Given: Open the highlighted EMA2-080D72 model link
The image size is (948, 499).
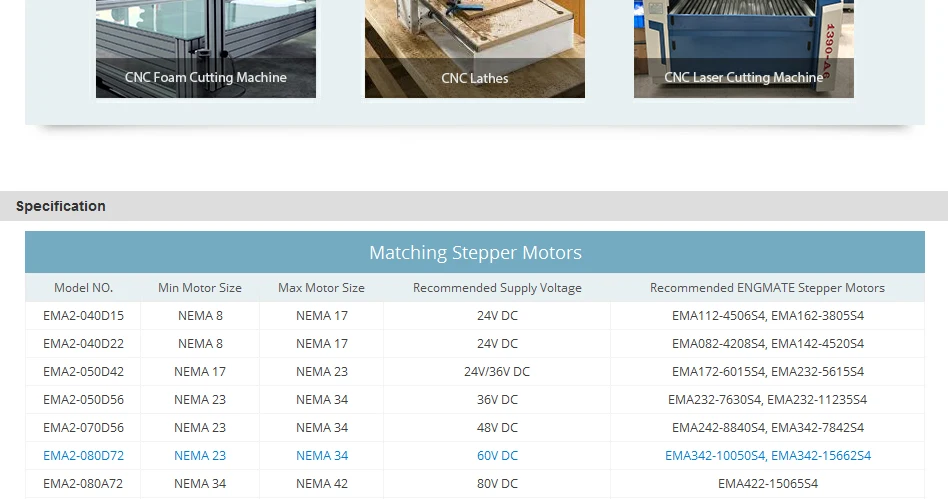Looking at the screenshot, I should [83, 455].
